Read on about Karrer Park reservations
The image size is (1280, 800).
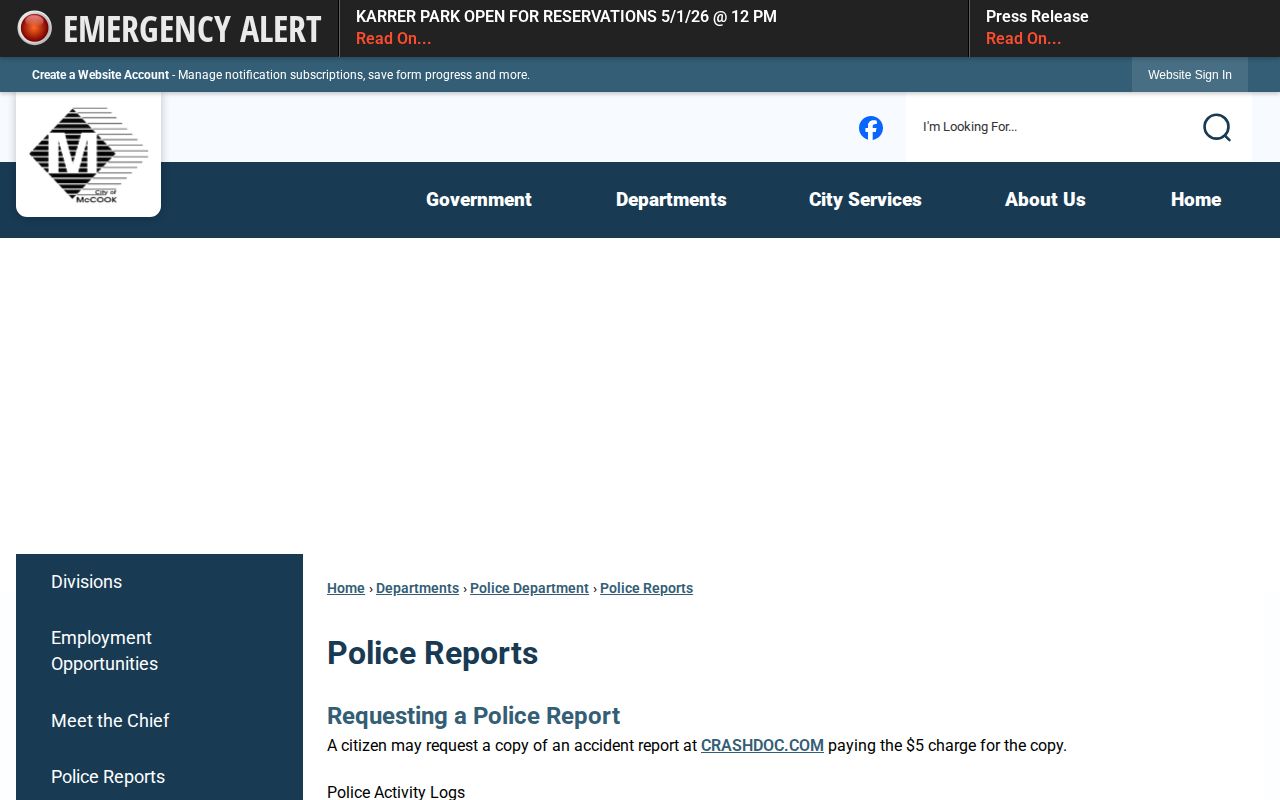pyautogui.click(x=394, y=39)
